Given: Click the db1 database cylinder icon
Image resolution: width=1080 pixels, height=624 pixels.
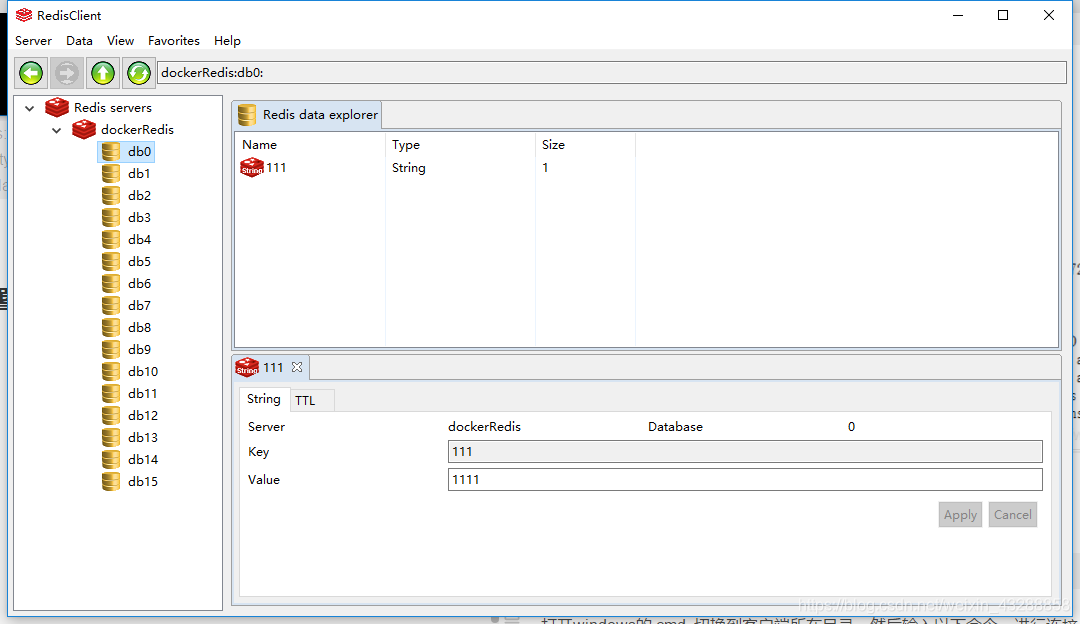Looking at the screenshot, I should coord(111,174).
